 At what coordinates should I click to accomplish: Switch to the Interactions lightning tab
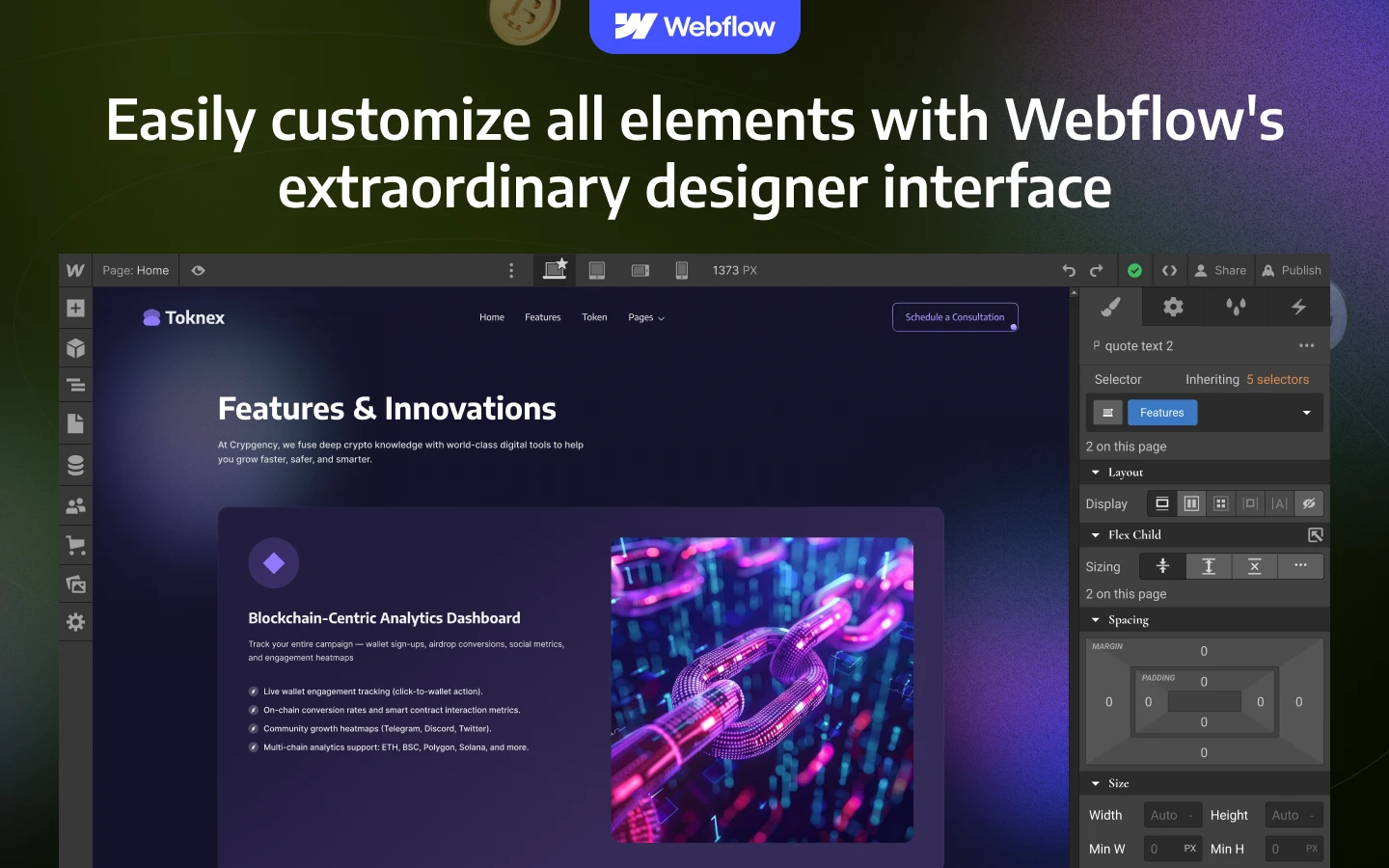(x=1298, y=307)
